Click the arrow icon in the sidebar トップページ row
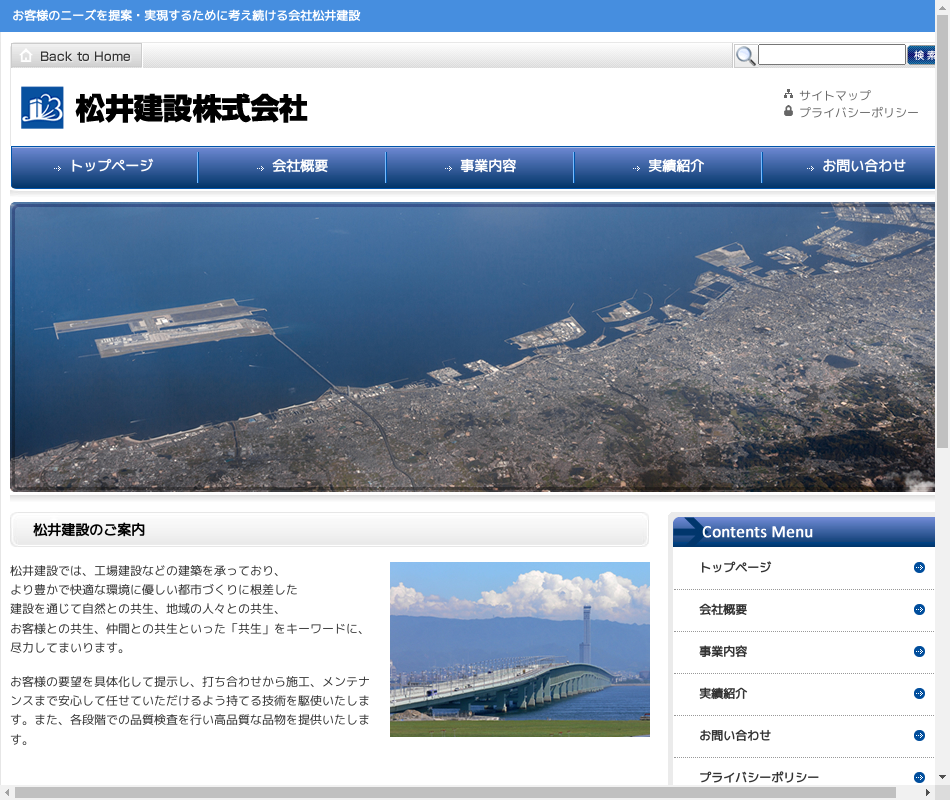The width and height of the screenshot is (950, 800). point(919,568)
